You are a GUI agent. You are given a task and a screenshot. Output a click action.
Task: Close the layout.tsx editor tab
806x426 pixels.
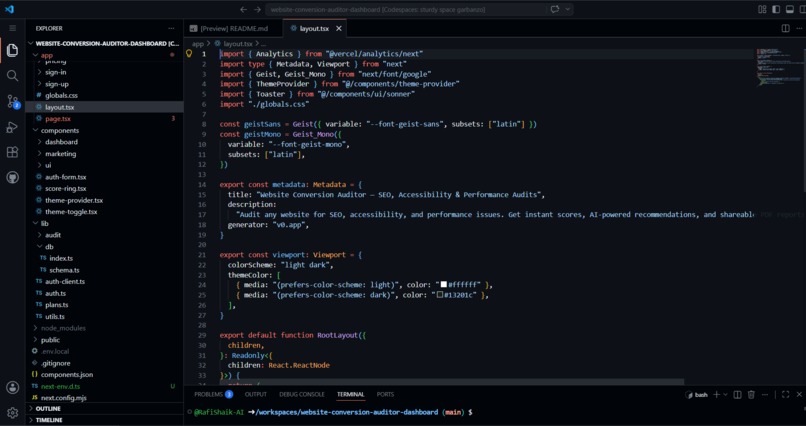[x=339, y=29]
